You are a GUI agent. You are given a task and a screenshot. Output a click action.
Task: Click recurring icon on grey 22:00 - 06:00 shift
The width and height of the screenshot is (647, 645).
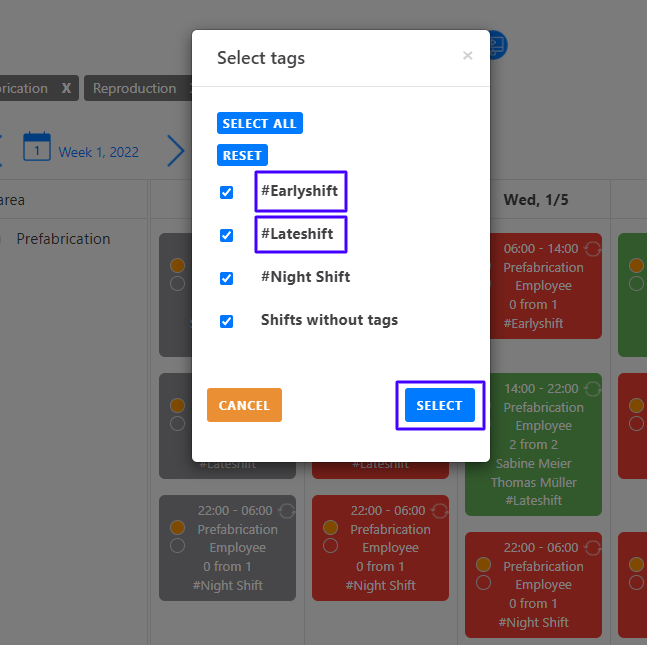click(286, 510)
